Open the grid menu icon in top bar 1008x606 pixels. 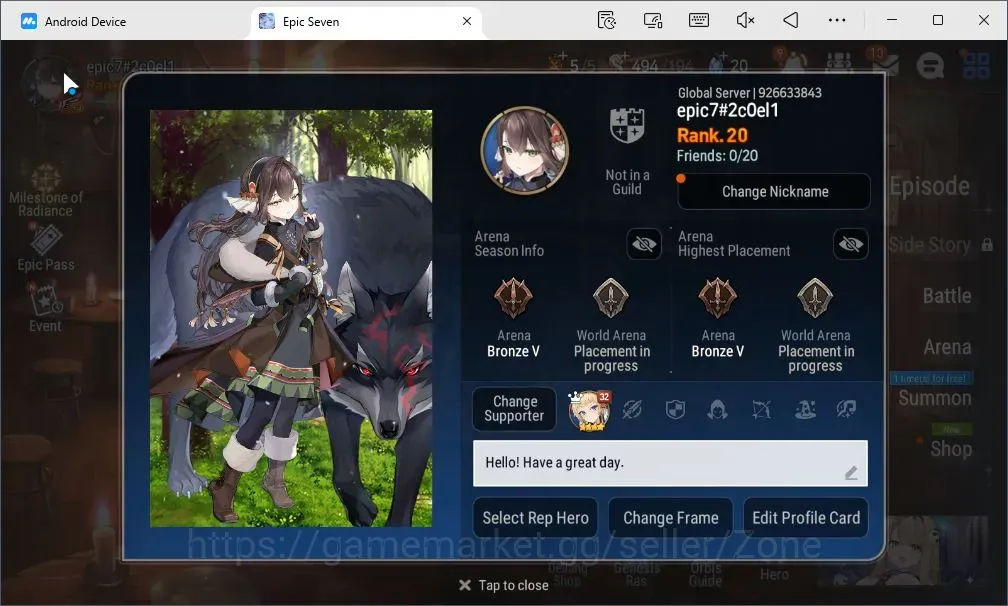coord(975,64)
